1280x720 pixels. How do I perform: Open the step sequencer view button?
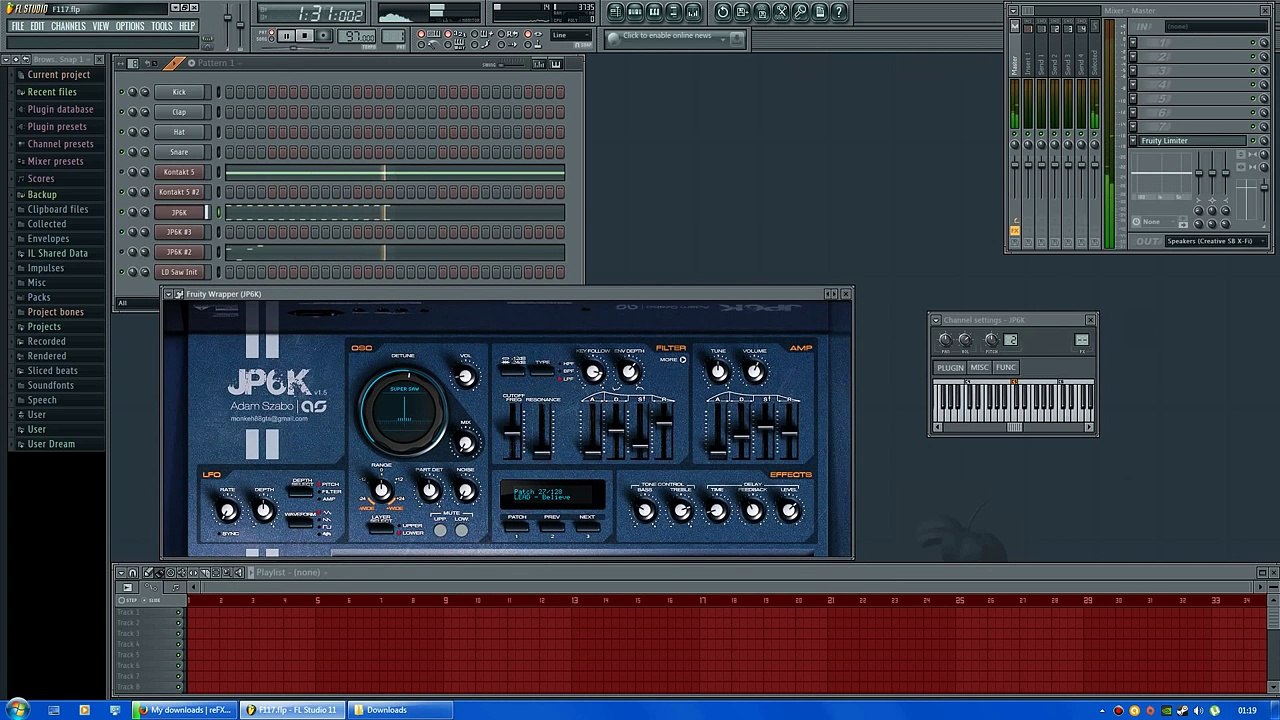[x=635, y=12]
